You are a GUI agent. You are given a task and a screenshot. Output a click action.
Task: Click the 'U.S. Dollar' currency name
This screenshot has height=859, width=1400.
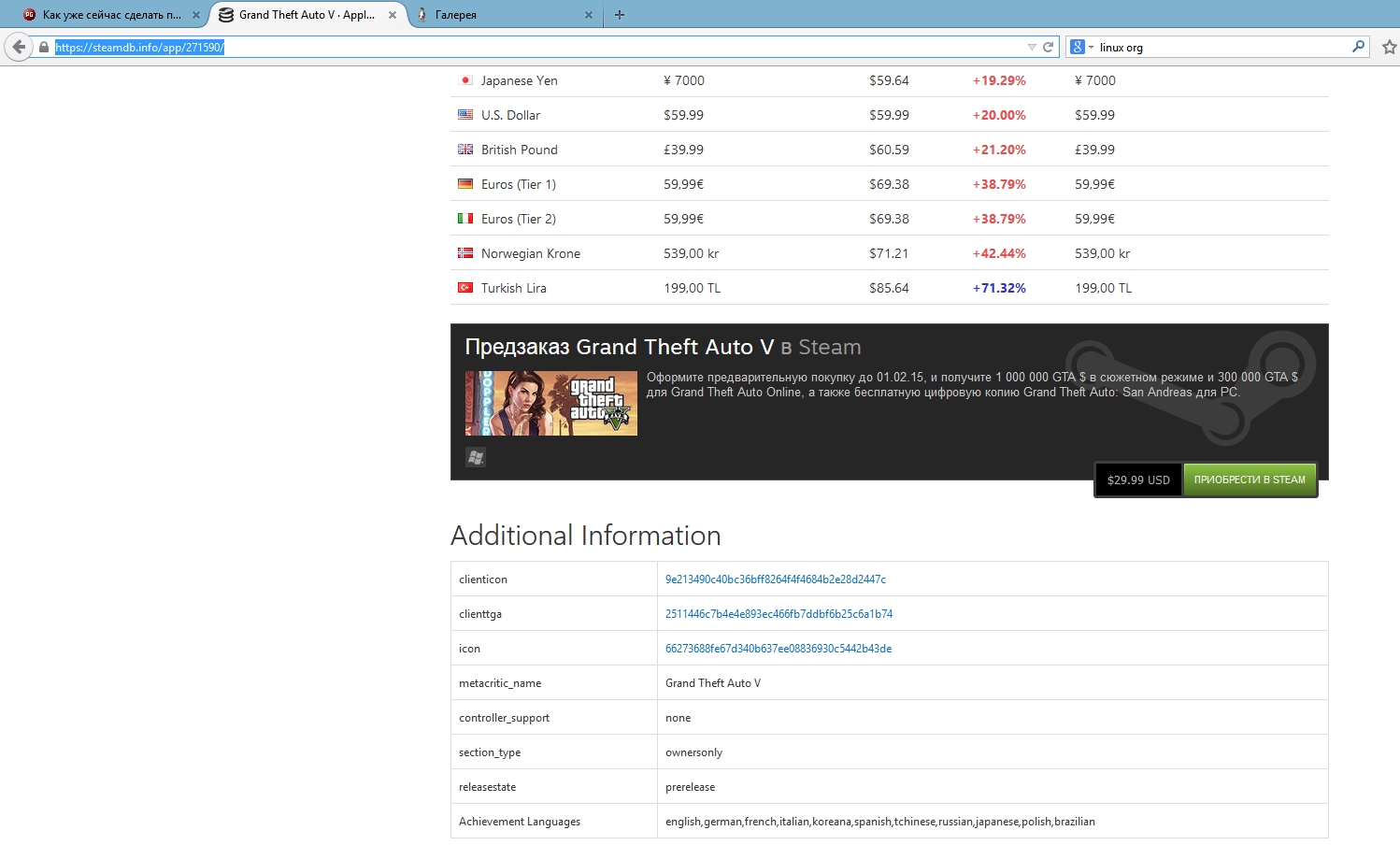point(510,115)
